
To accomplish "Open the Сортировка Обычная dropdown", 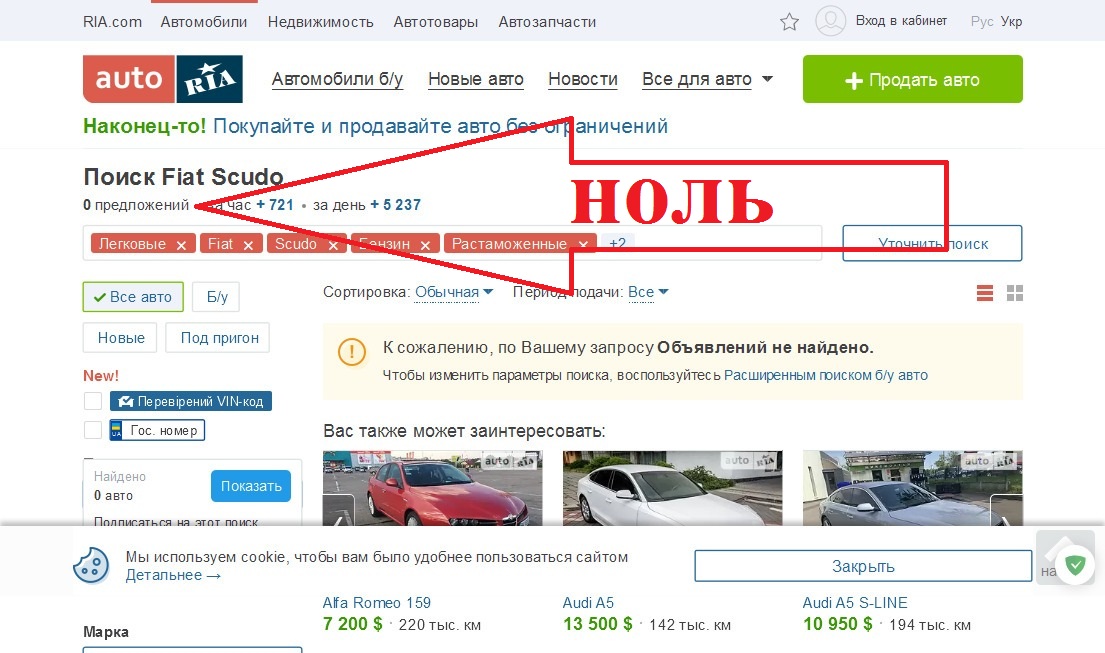I will [454, 292].
